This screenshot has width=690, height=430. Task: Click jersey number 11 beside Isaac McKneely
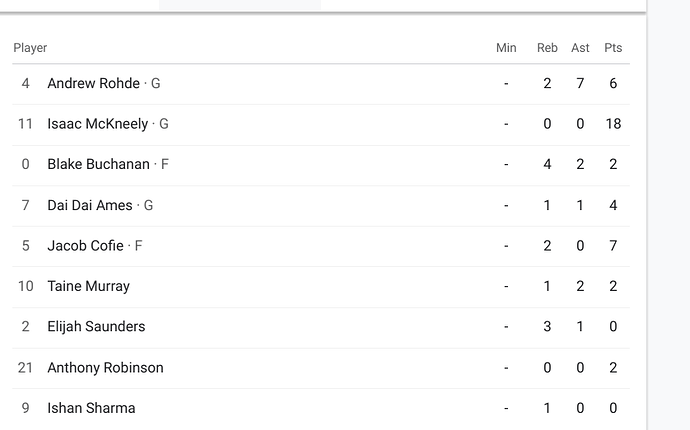(26, 124)
